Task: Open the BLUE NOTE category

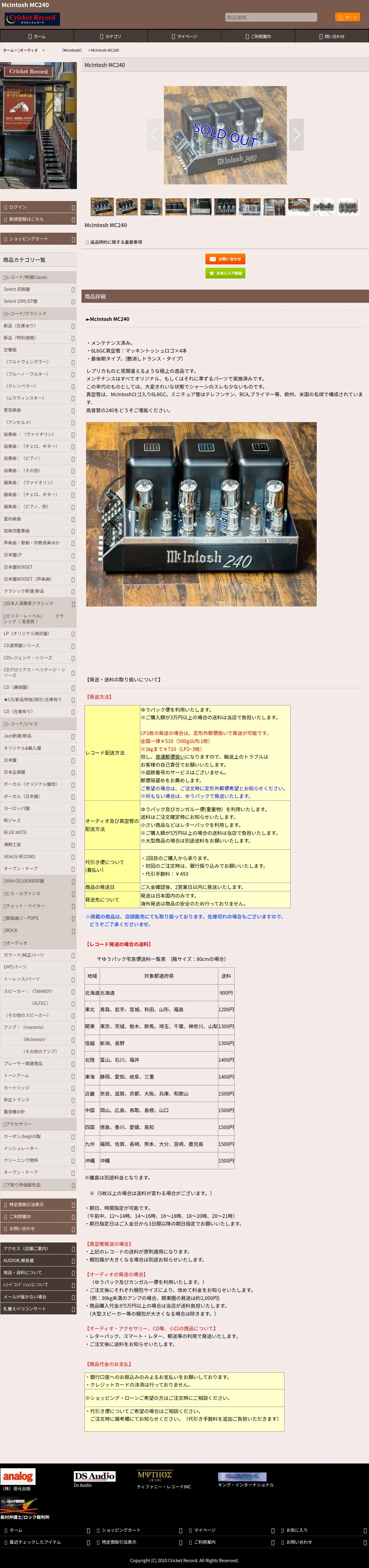Action: [x=38, y=832]
